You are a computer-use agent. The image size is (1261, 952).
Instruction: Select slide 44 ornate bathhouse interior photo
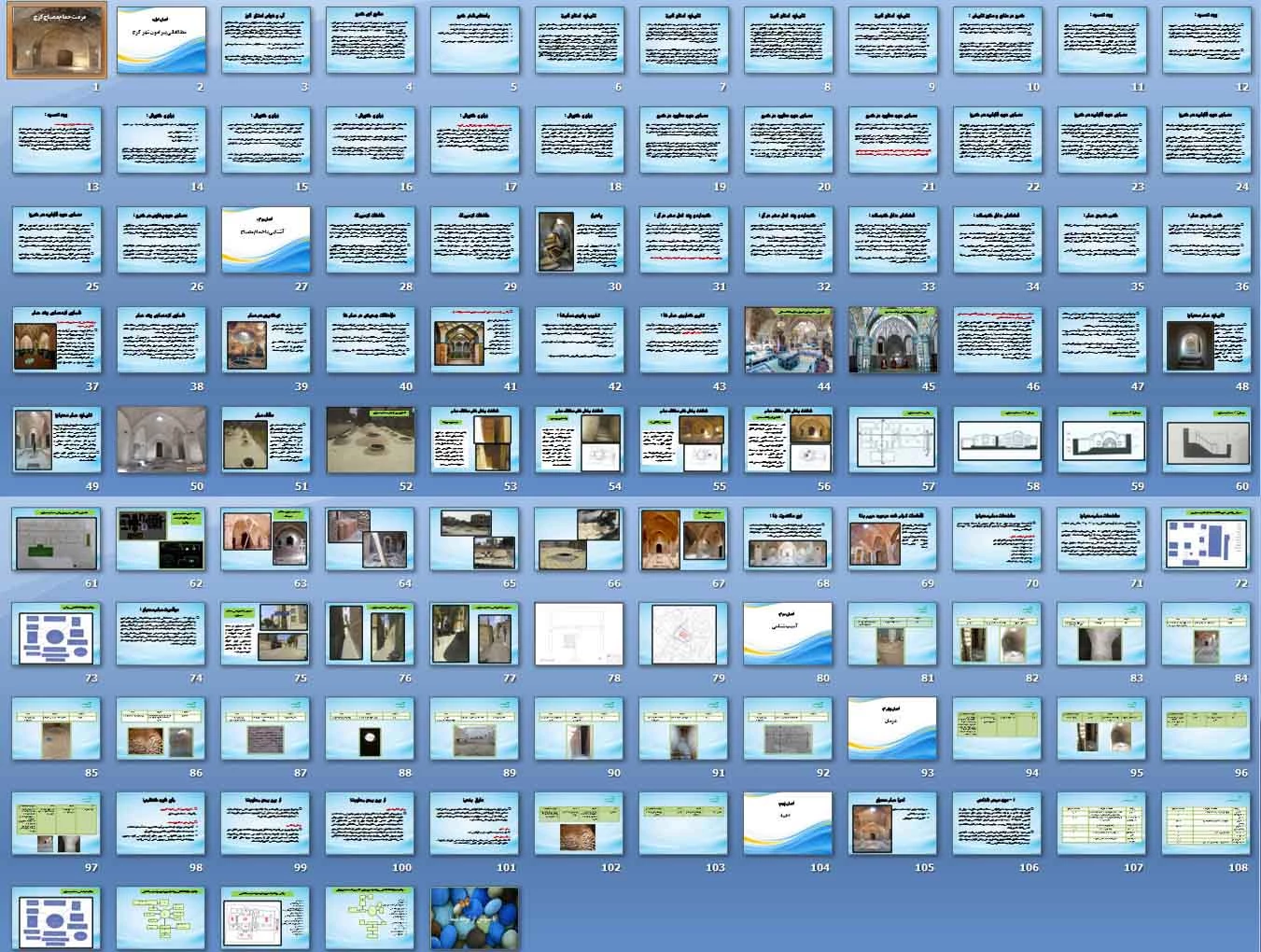click(789, 340)
